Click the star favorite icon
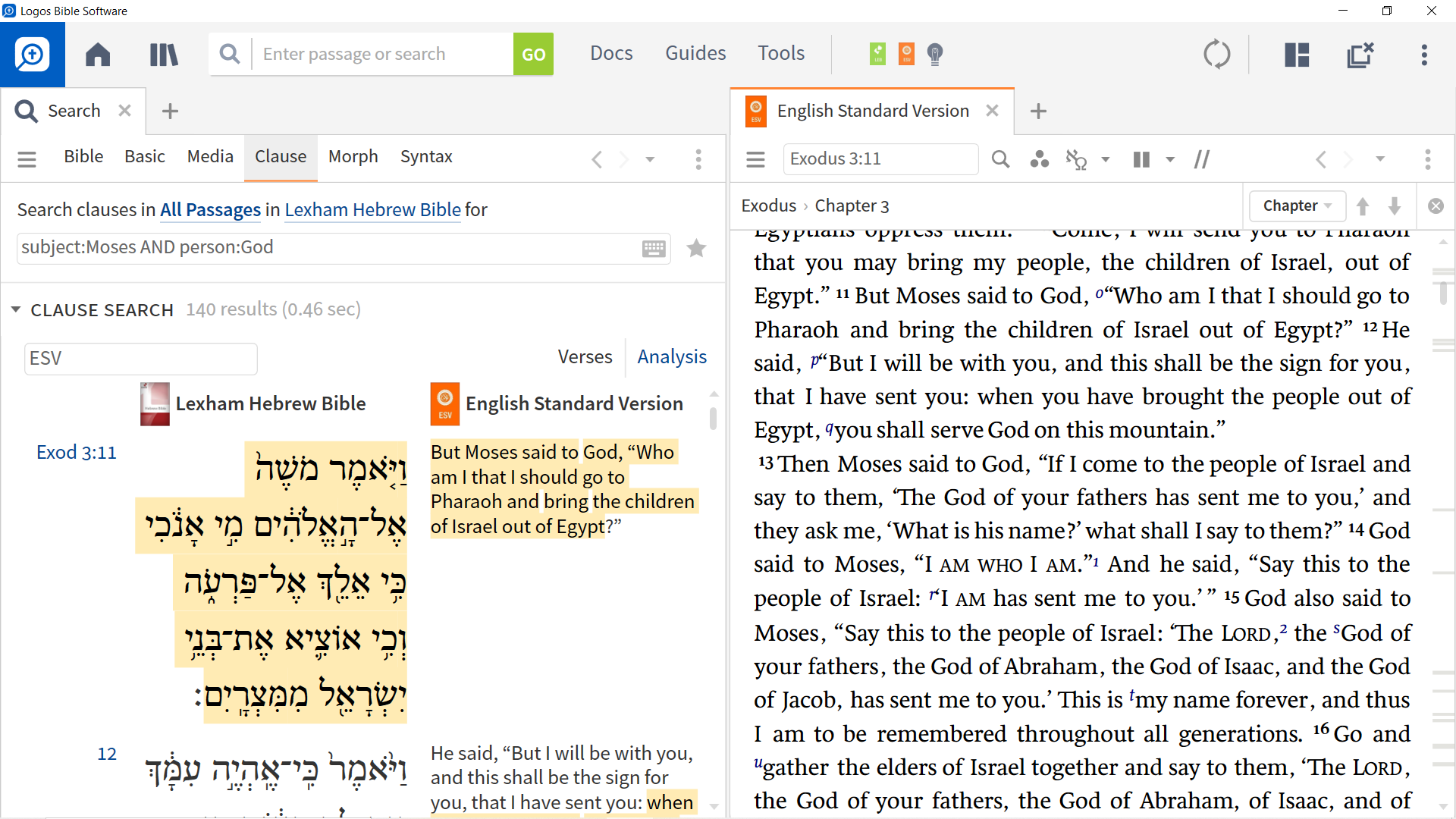The image size is (1456, 819). (x=696, y=248)
